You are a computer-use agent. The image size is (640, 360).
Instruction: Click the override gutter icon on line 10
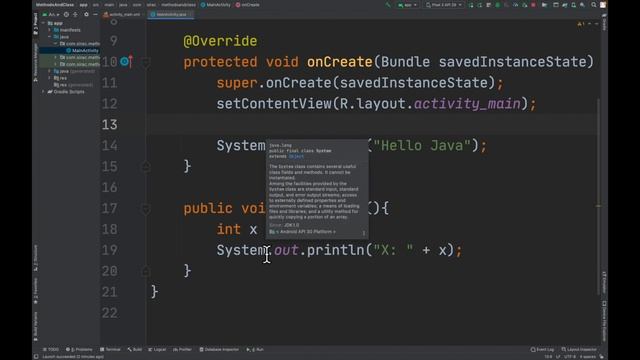[126, 62]
